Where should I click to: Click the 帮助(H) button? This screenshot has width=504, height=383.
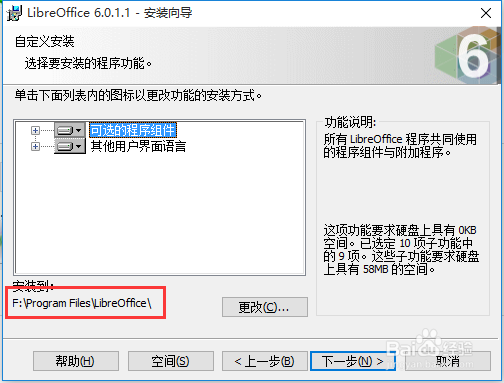click(x=76, y=361)
